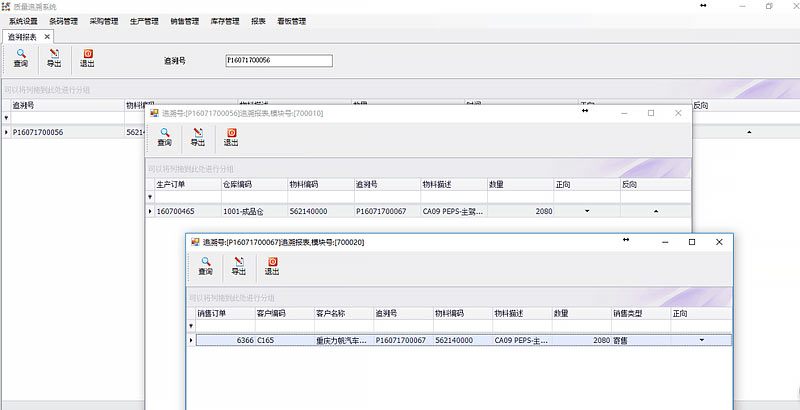Click 退出 icon in main 追溯报表 toolbar
The image size is (800, 410).
pyautogui.click(x=87, y=57)
